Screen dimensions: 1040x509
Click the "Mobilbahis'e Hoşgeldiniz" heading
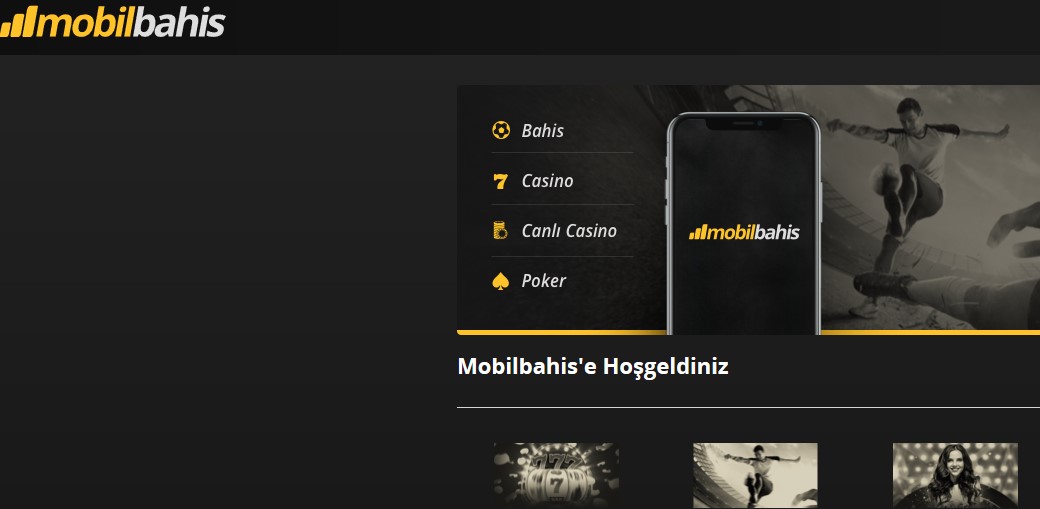click(x=593, y=366)
